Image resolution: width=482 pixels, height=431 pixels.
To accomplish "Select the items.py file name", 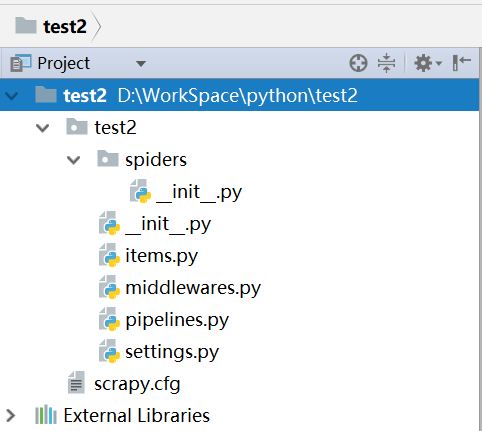I will [162, 256].
